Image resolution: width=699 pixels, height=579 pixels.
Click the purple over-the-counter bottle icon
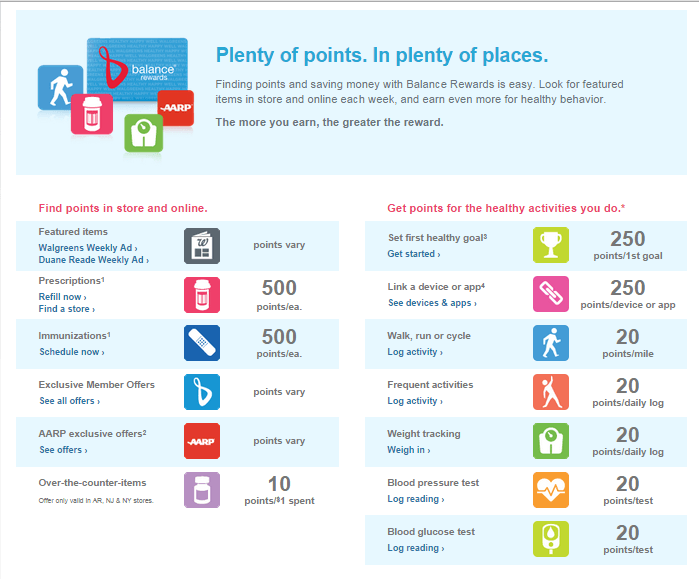202,490
